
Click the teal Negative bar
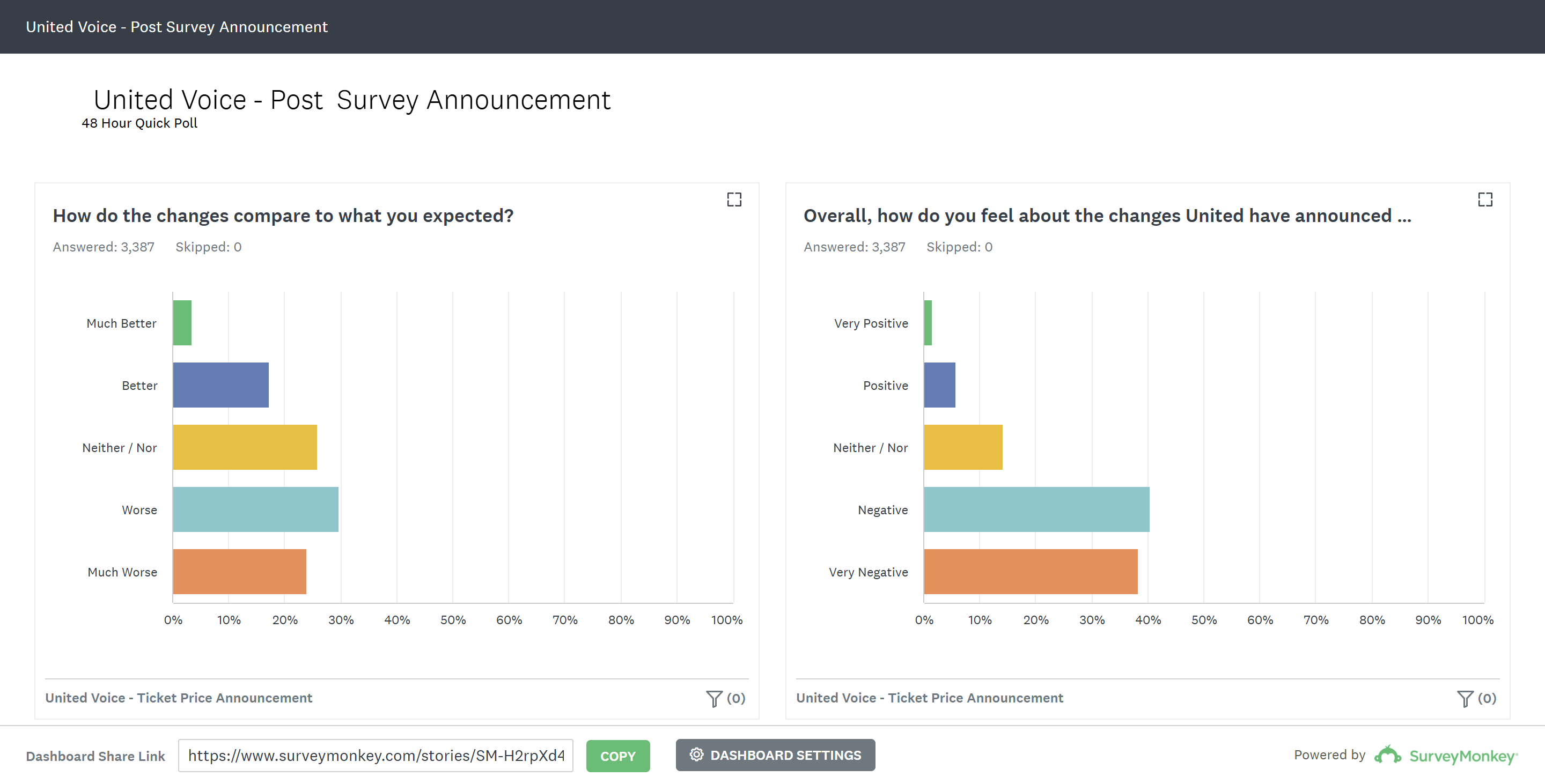click(1036, 509)
